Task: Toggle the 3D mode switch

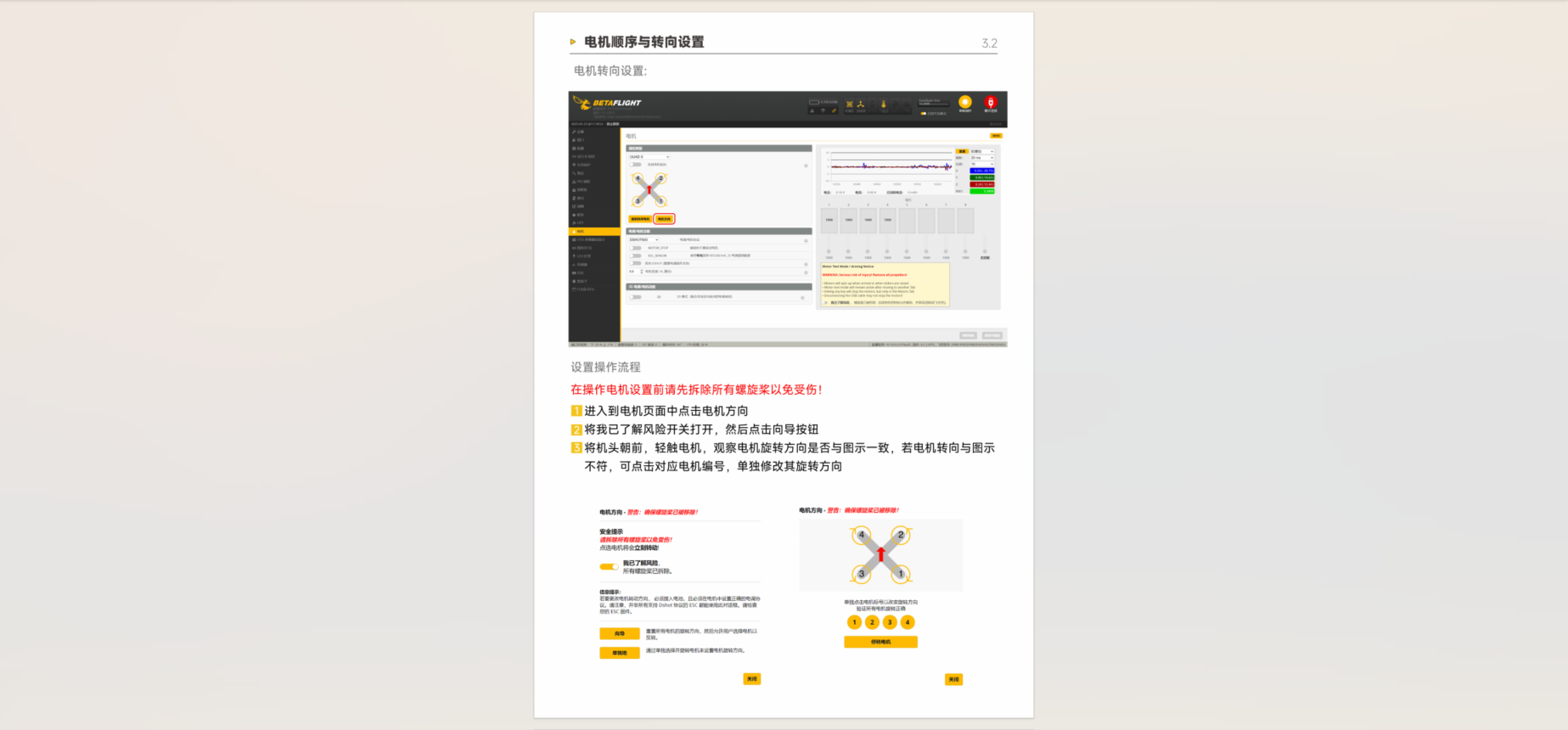Action: (635, 297)
